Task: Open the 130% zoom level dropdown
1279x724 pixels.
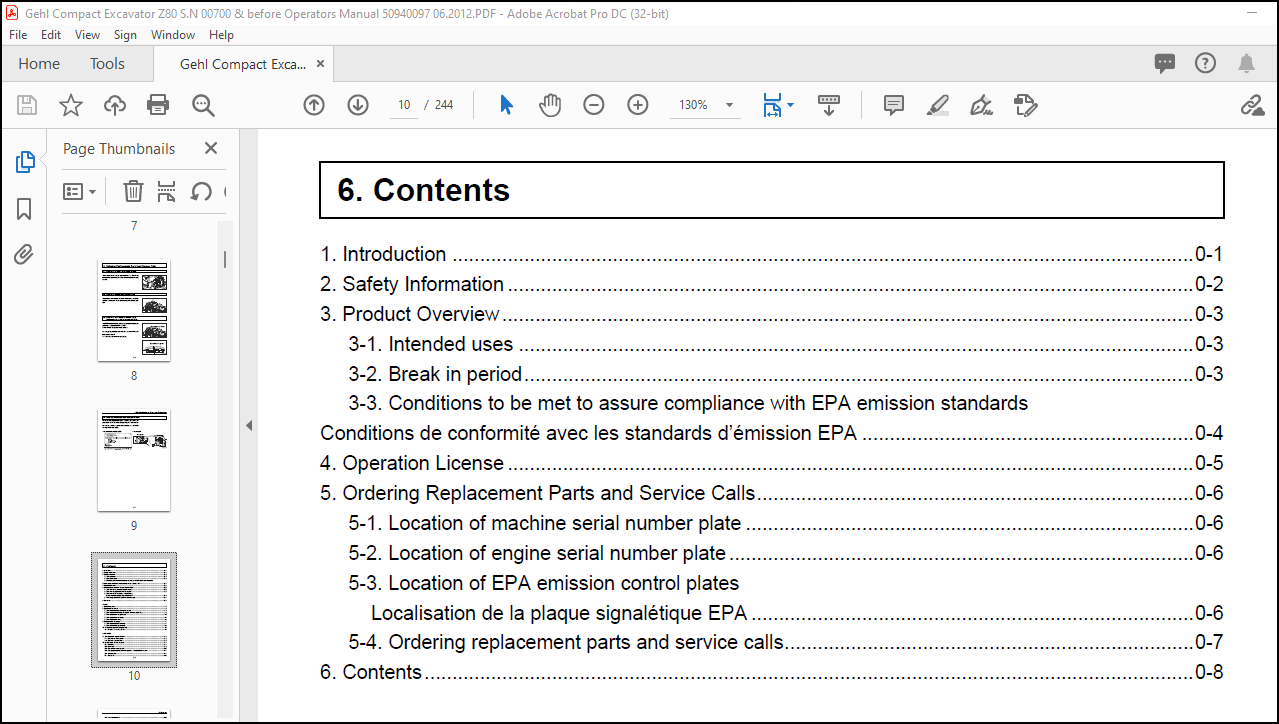Action: (x=705, y=105)
